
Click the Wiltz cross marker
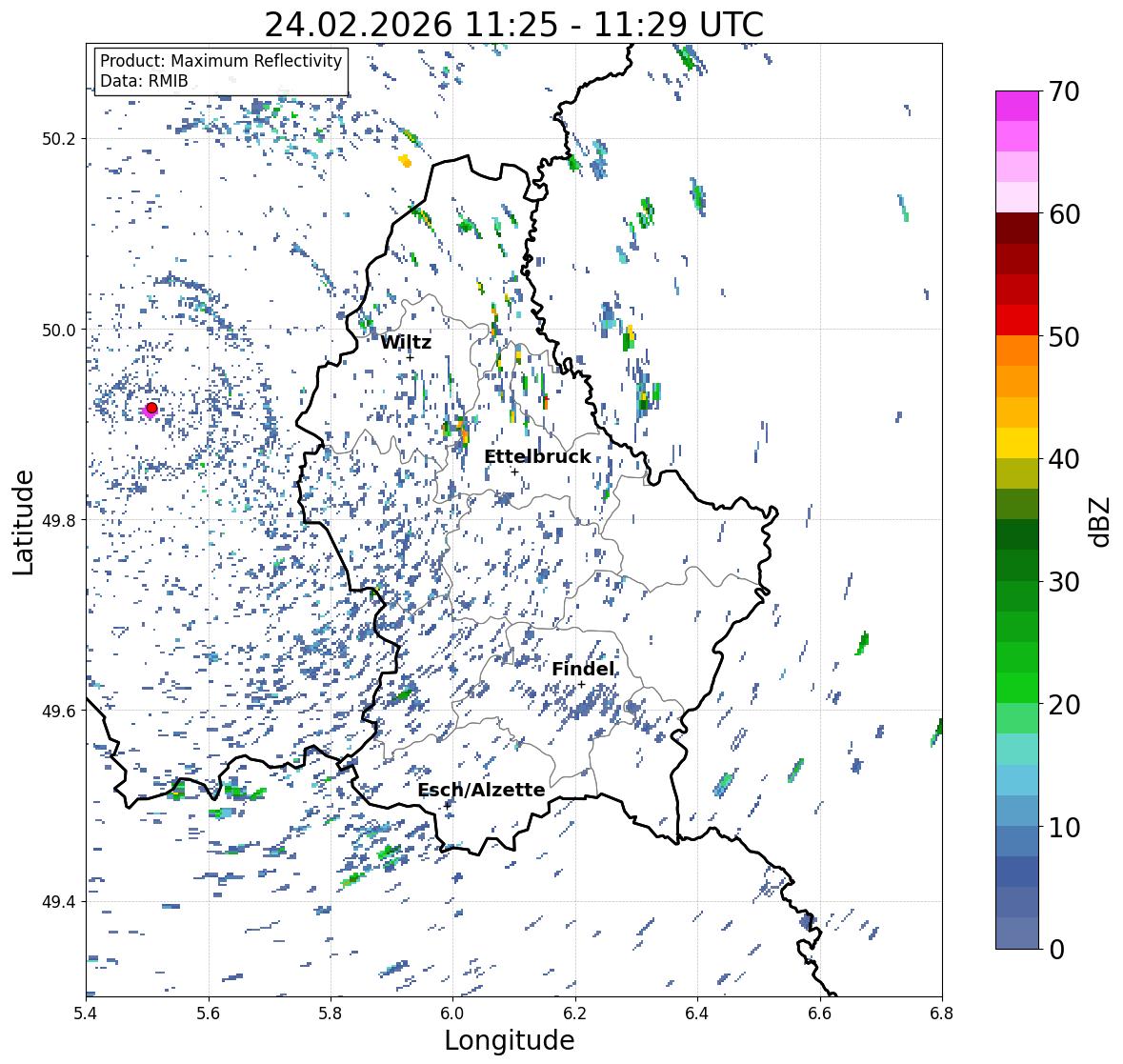[x=411, y=357]
